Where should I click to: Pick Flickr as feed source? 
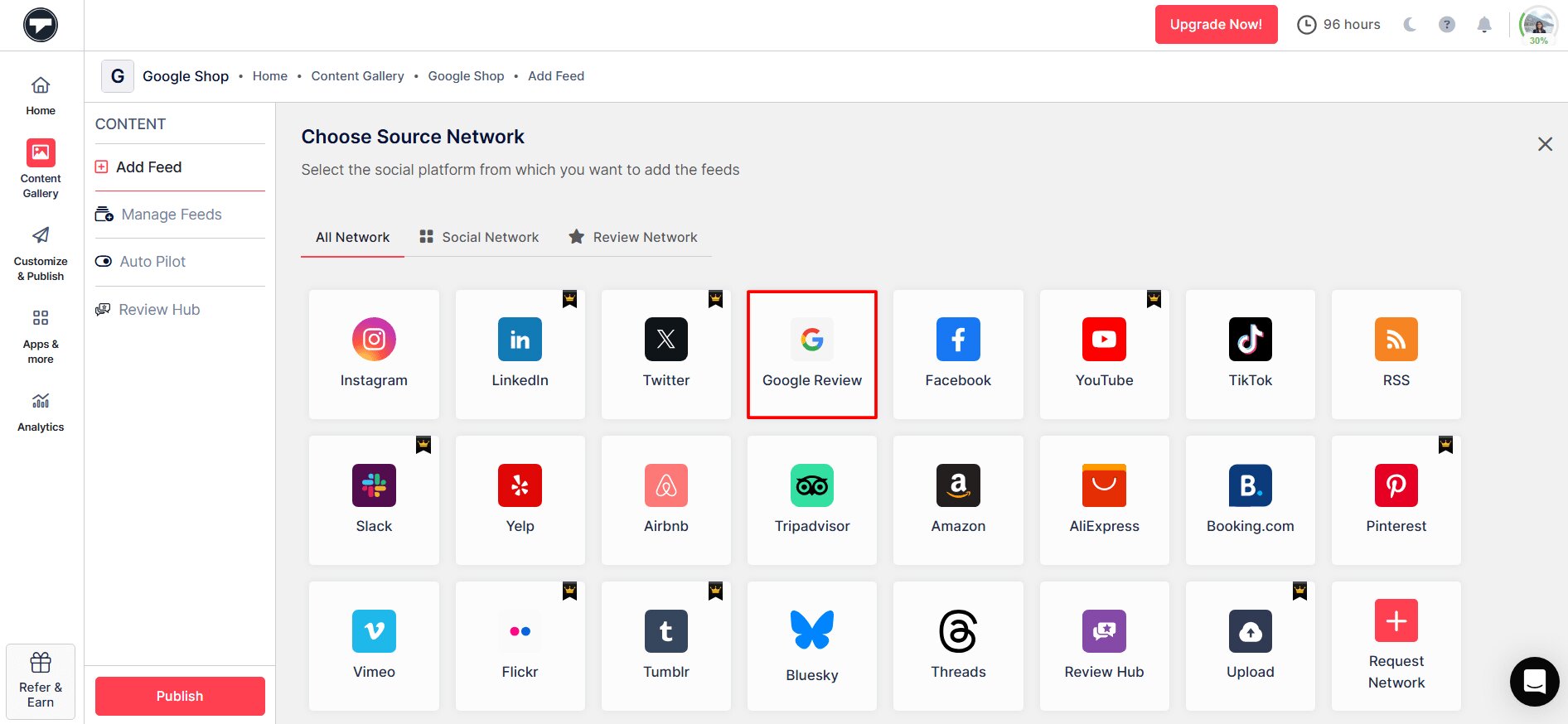pos(520,646)
